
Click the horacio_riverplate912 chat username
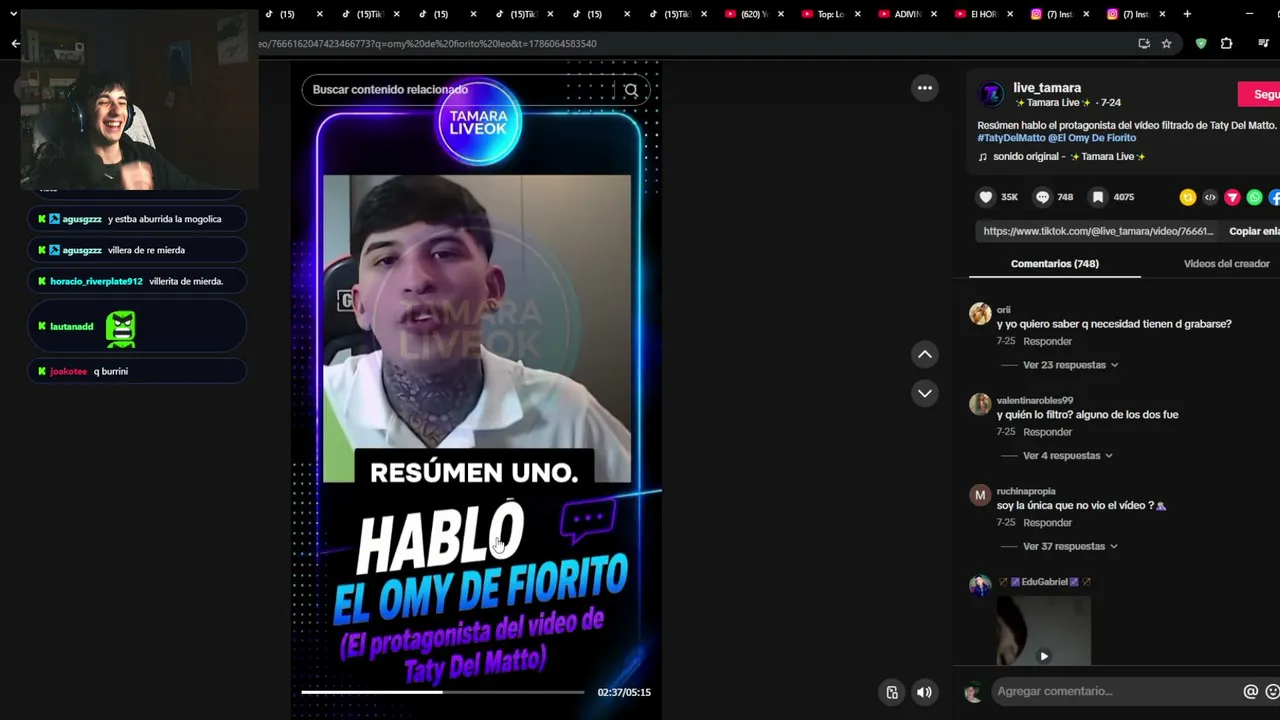tap(96, 281)
